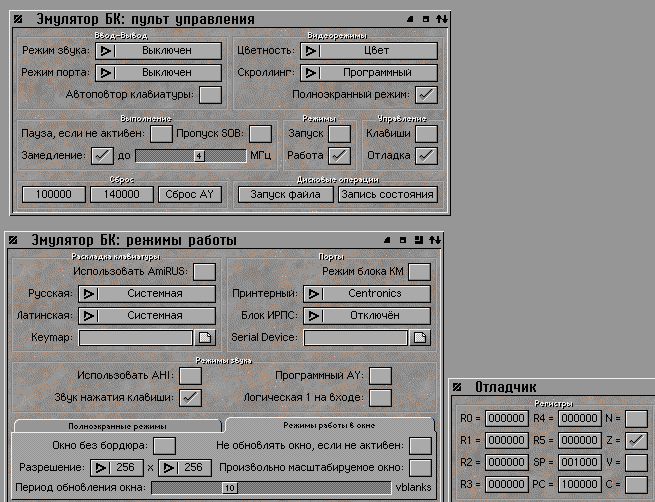Click the zoom gadget of the пульт управления window

(x=426, y=19)
